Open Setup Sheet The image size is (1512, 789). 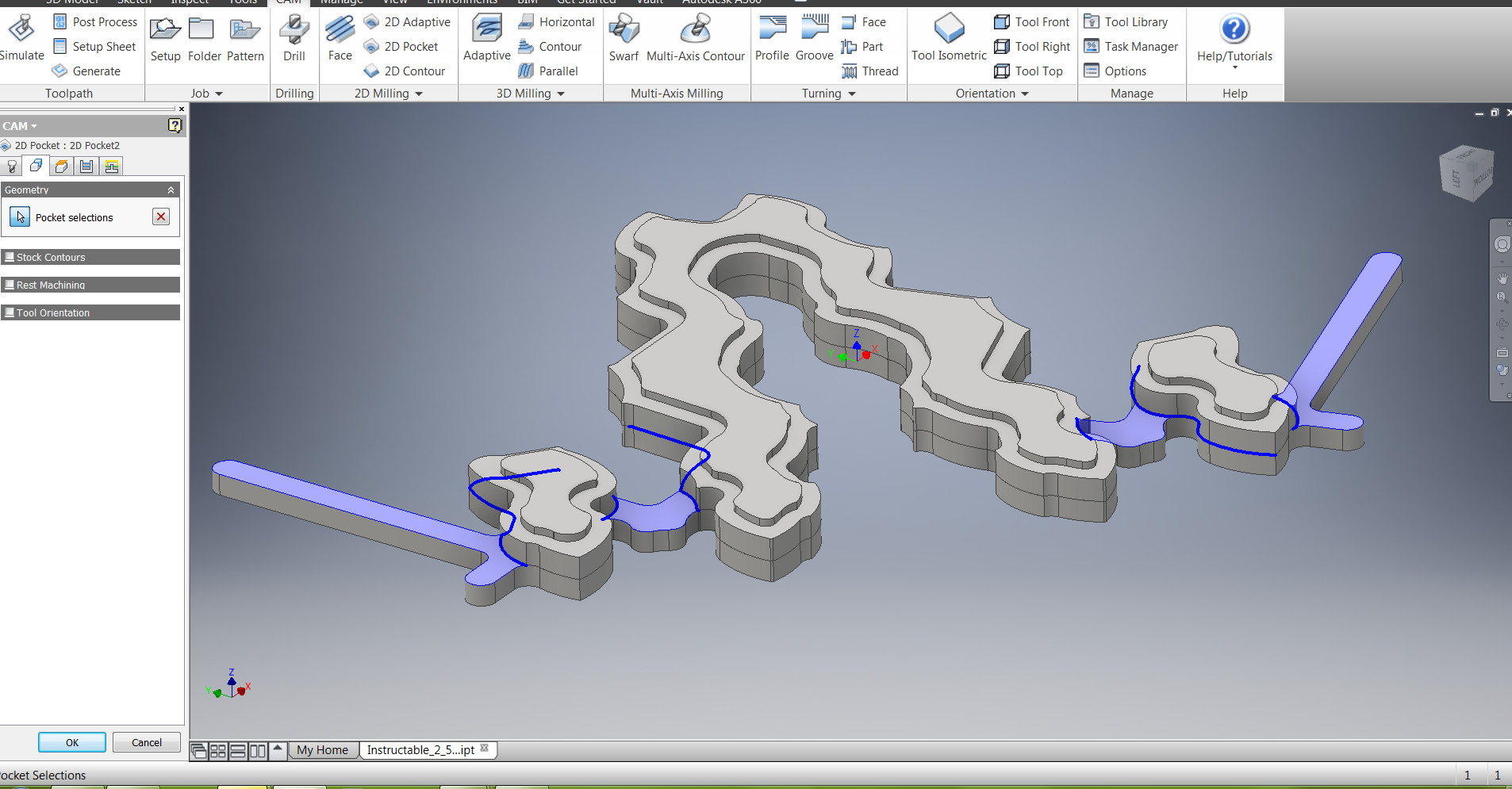point(94,47)
